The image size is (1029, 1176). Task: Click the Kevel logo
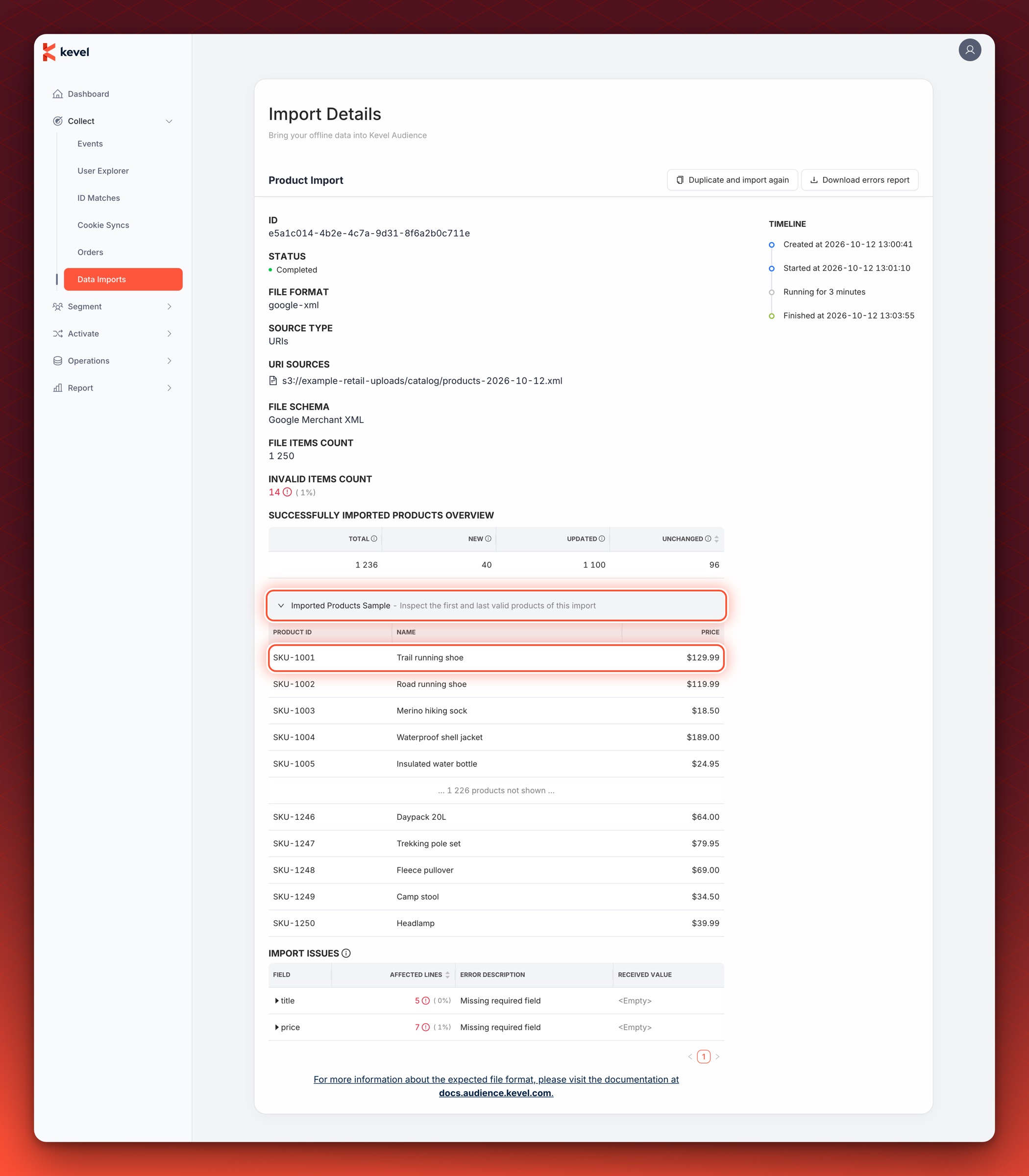[66, 51]
